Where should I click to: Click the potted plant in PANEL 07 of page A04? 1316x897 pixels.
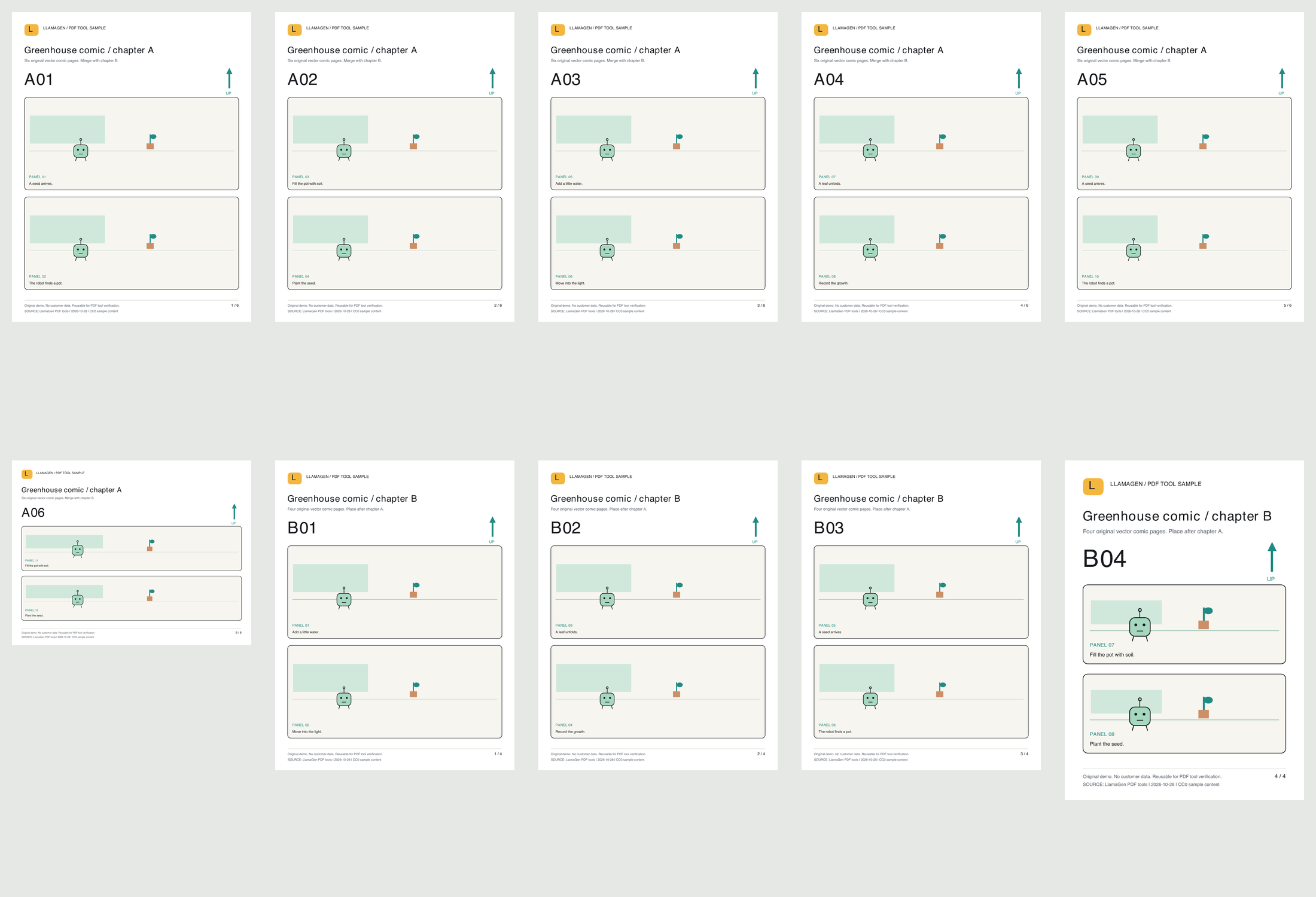point(940,142)
